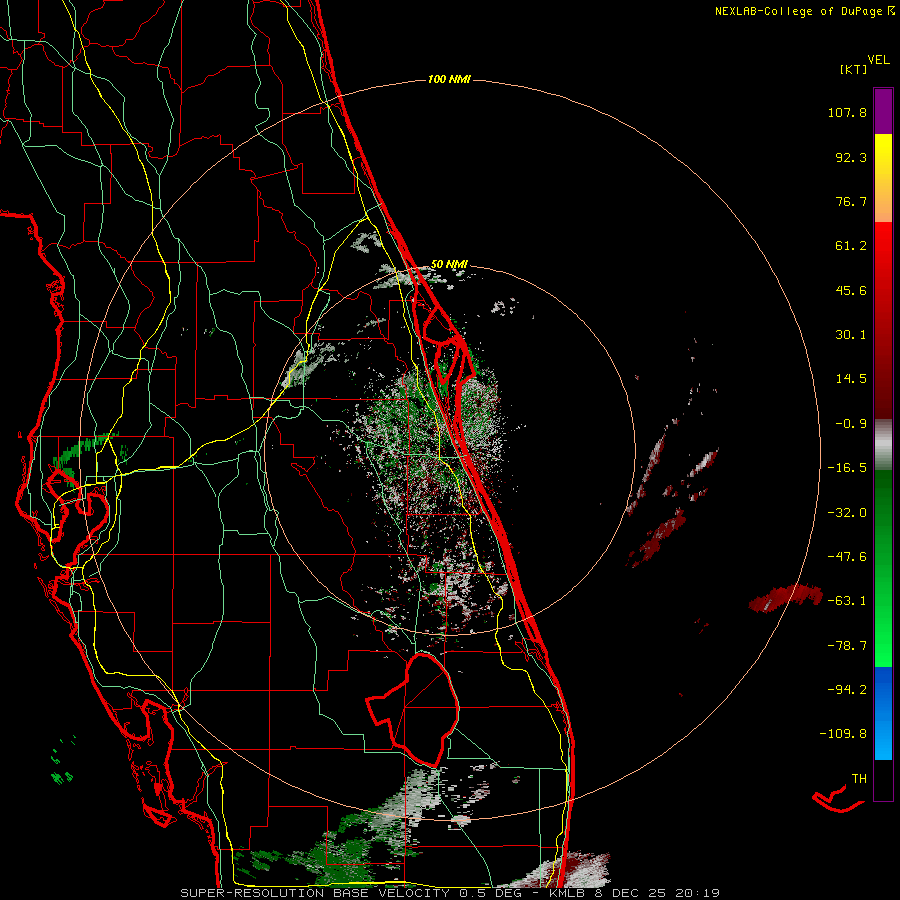The width and height of the screenshot is (900, 900).
Task: Select the -63.1 legend value
Action: coord(847,601)
